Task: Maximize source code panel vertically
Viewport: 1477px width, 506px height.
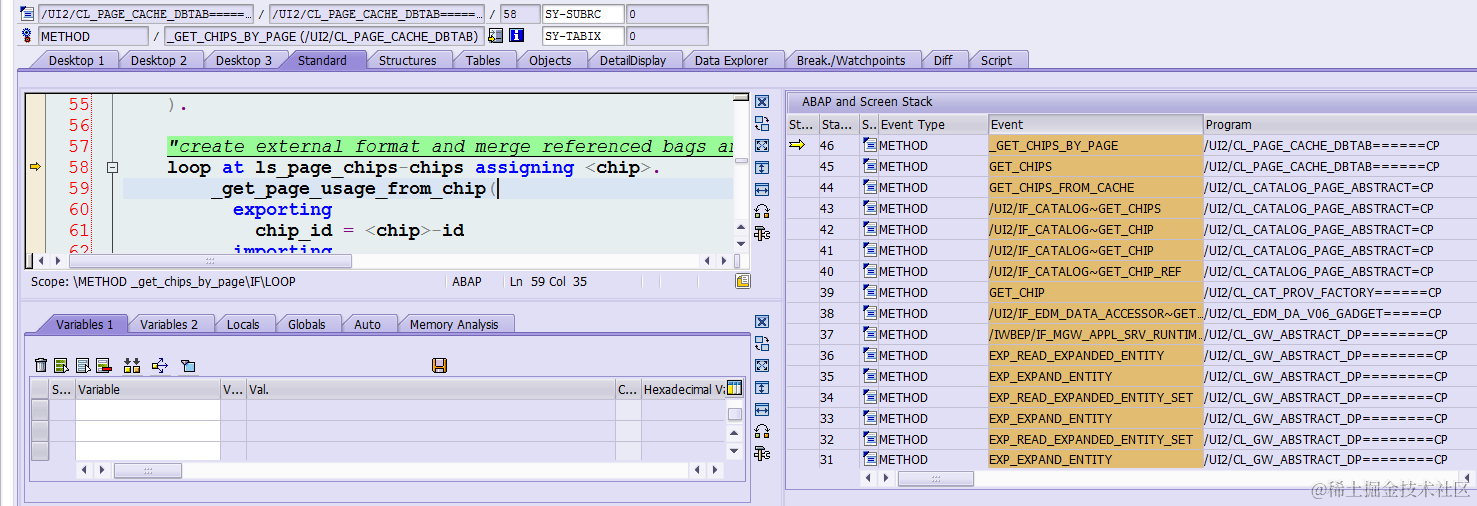Action: pos(762,168)
